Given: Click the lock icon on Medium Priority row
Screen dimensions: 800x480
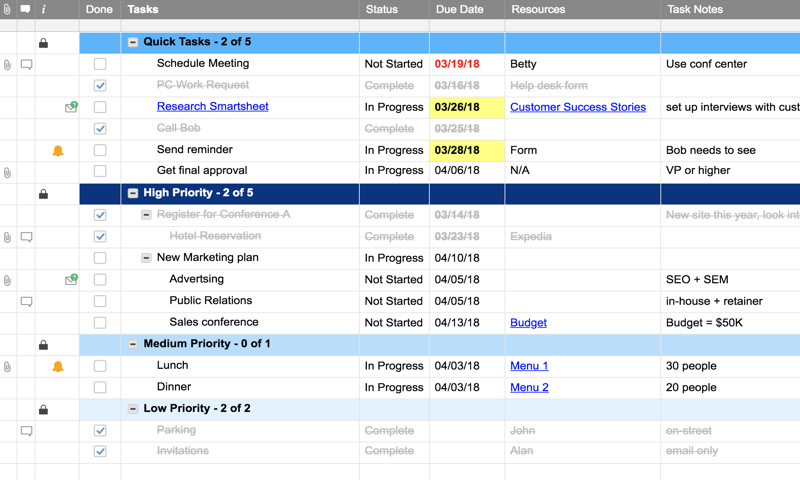Looking at the screenshot, I should click(43, 345).
